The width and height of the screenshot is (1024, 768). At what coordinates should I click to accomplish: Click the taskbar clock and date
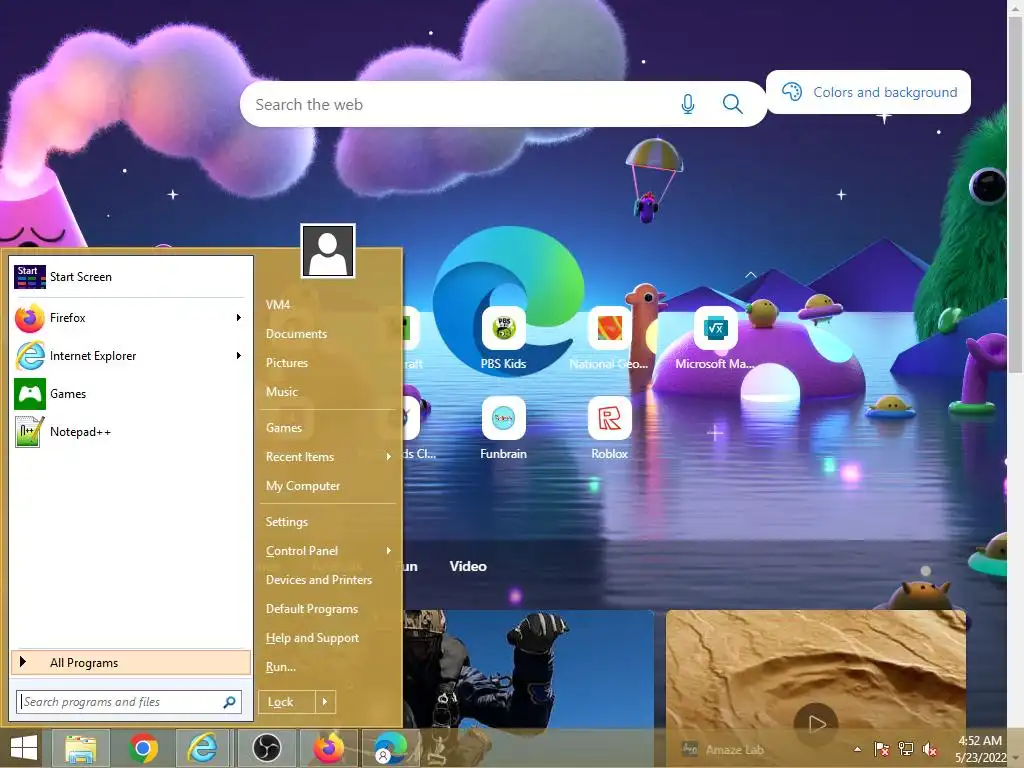pyautogui.click(x=980, y=749)
